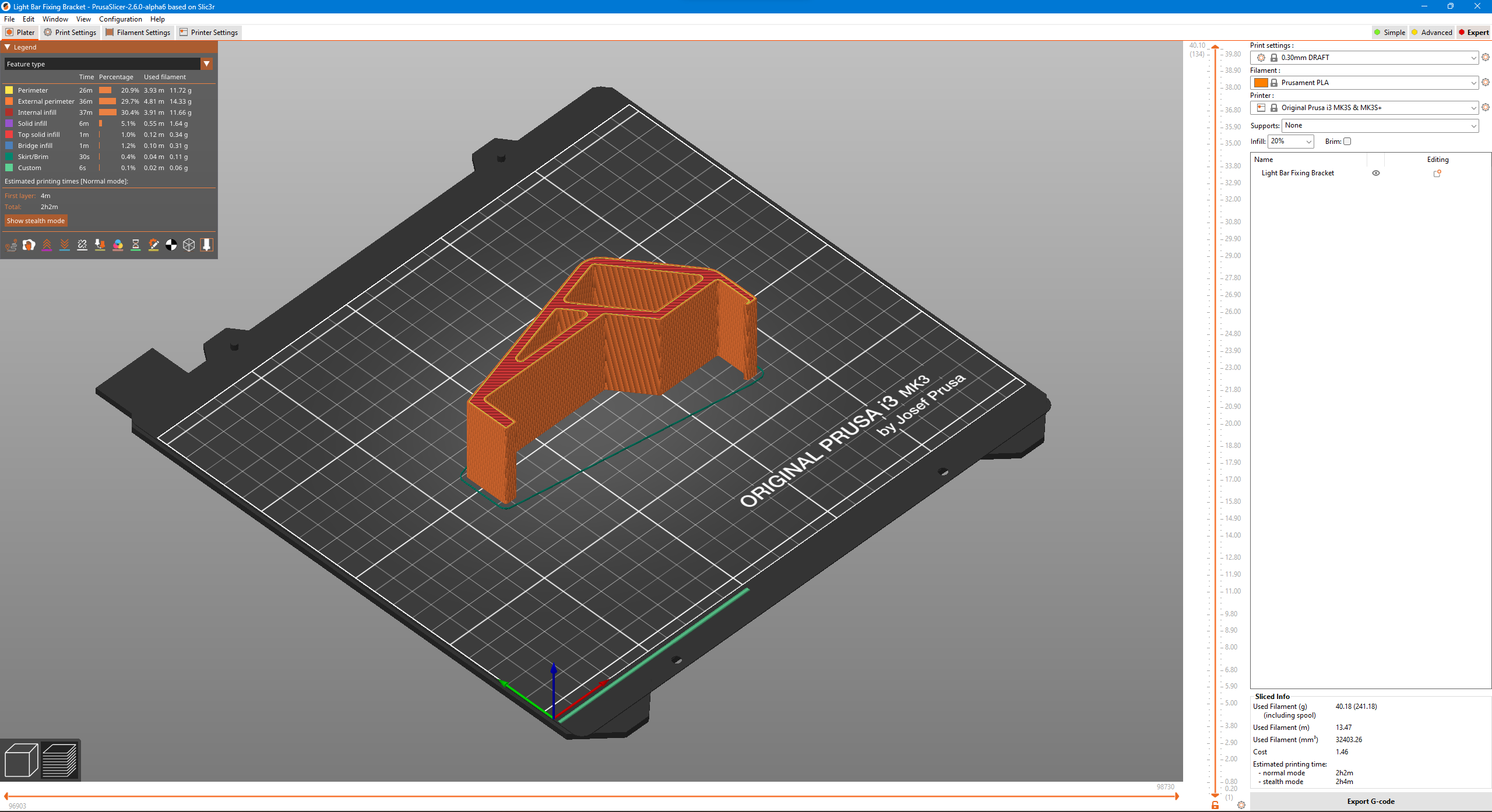Toggle pause prints hourglass icon
The height and width of the screenshot is (812, 1492).
coord(136,245)
